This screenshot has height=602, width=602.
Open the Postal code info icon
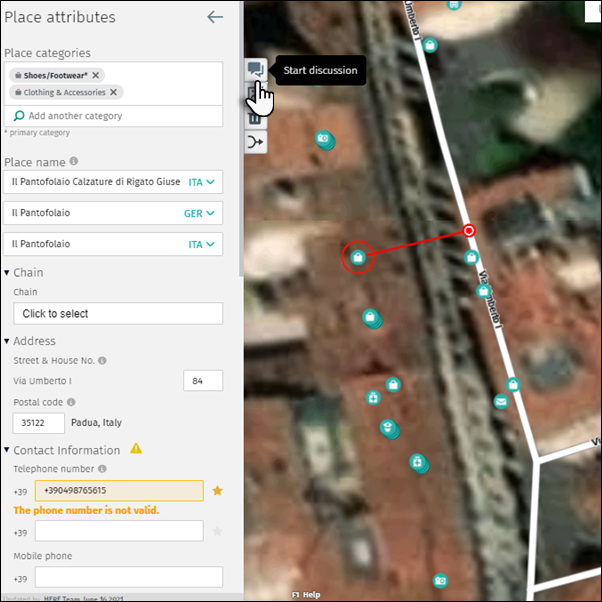coord(71,402)
